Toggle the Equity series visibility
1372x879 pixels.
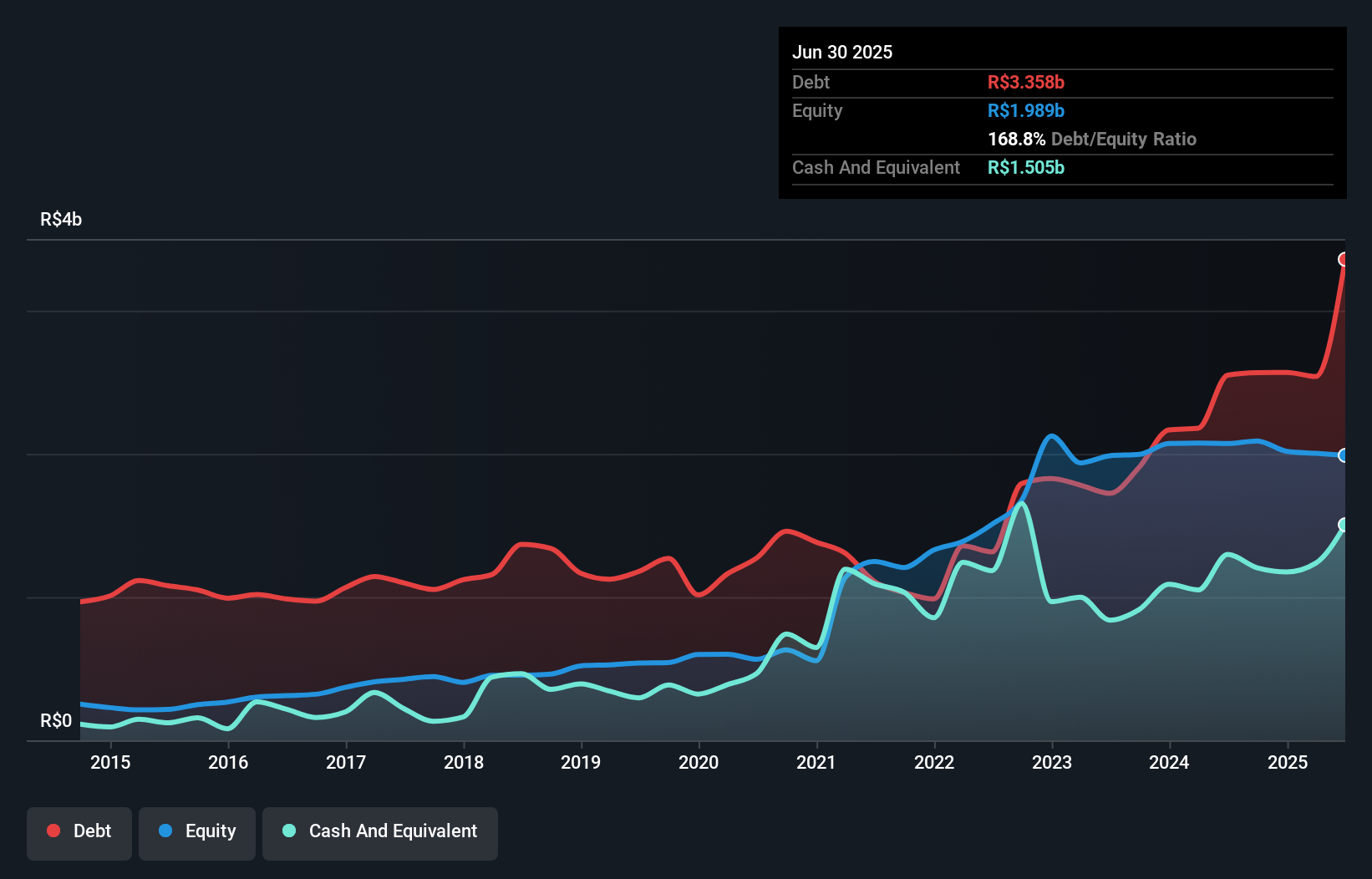point(196,833)
